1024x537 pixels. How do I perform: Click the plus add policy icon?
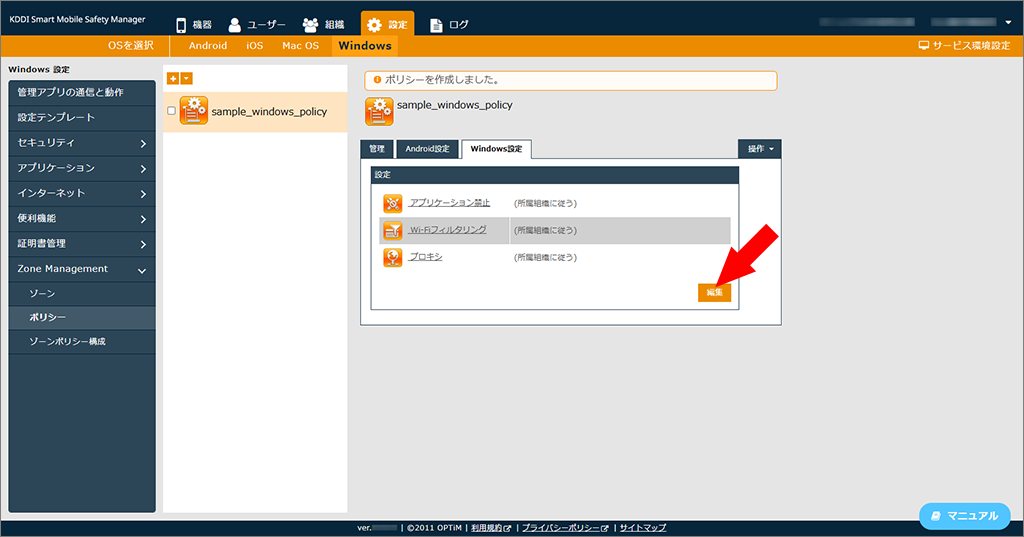point(172,78)
